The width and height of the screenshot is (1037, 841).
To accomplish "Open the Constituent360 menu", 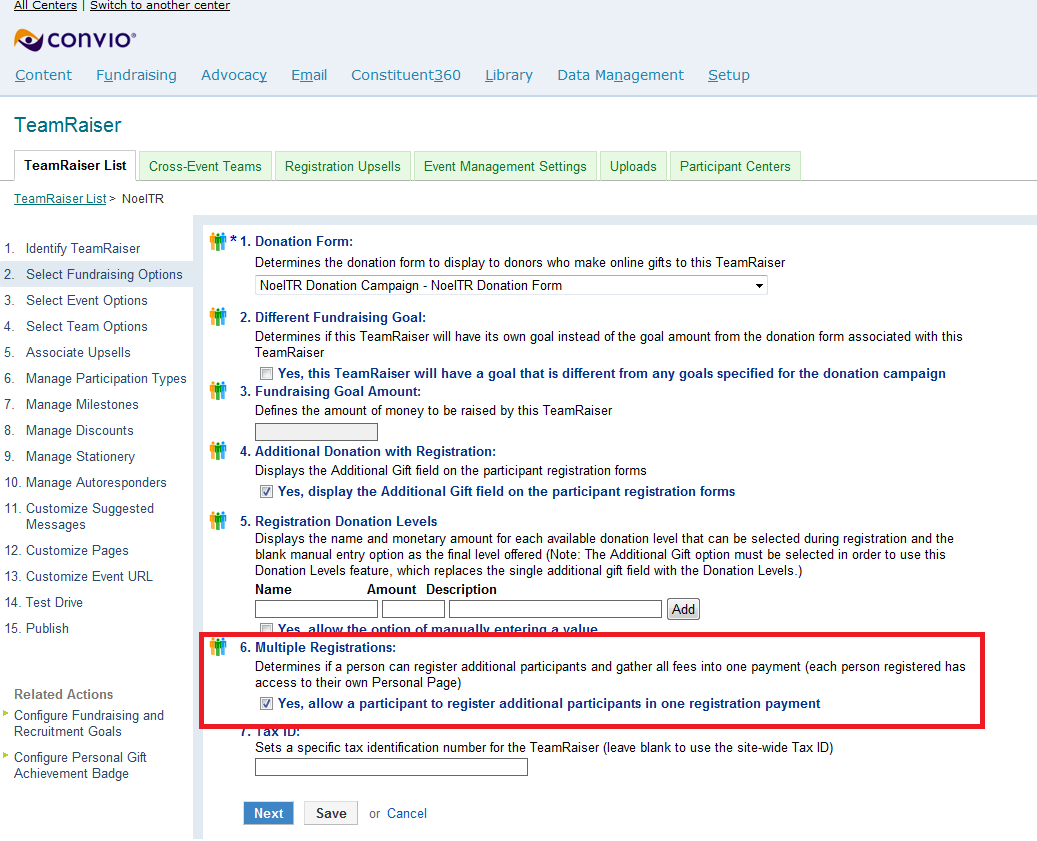I will pos(406,75).
